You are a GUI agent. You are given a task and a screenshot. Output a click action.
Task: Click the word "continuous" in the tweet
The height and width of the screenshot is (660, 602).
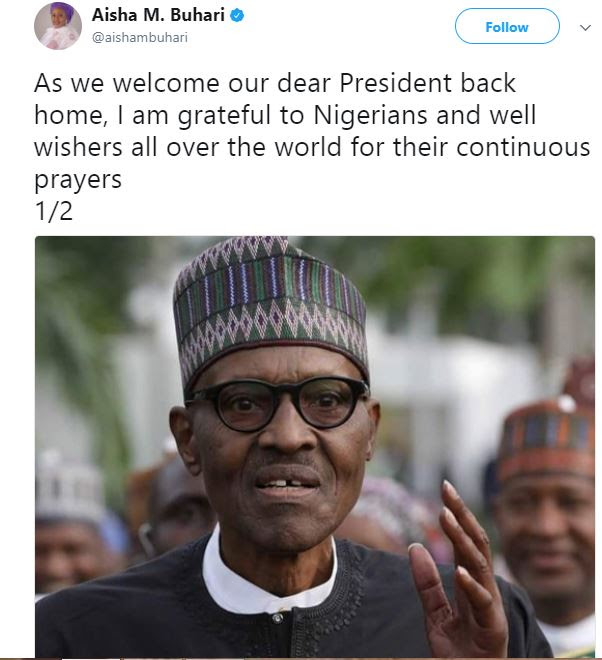click(523, 147)
